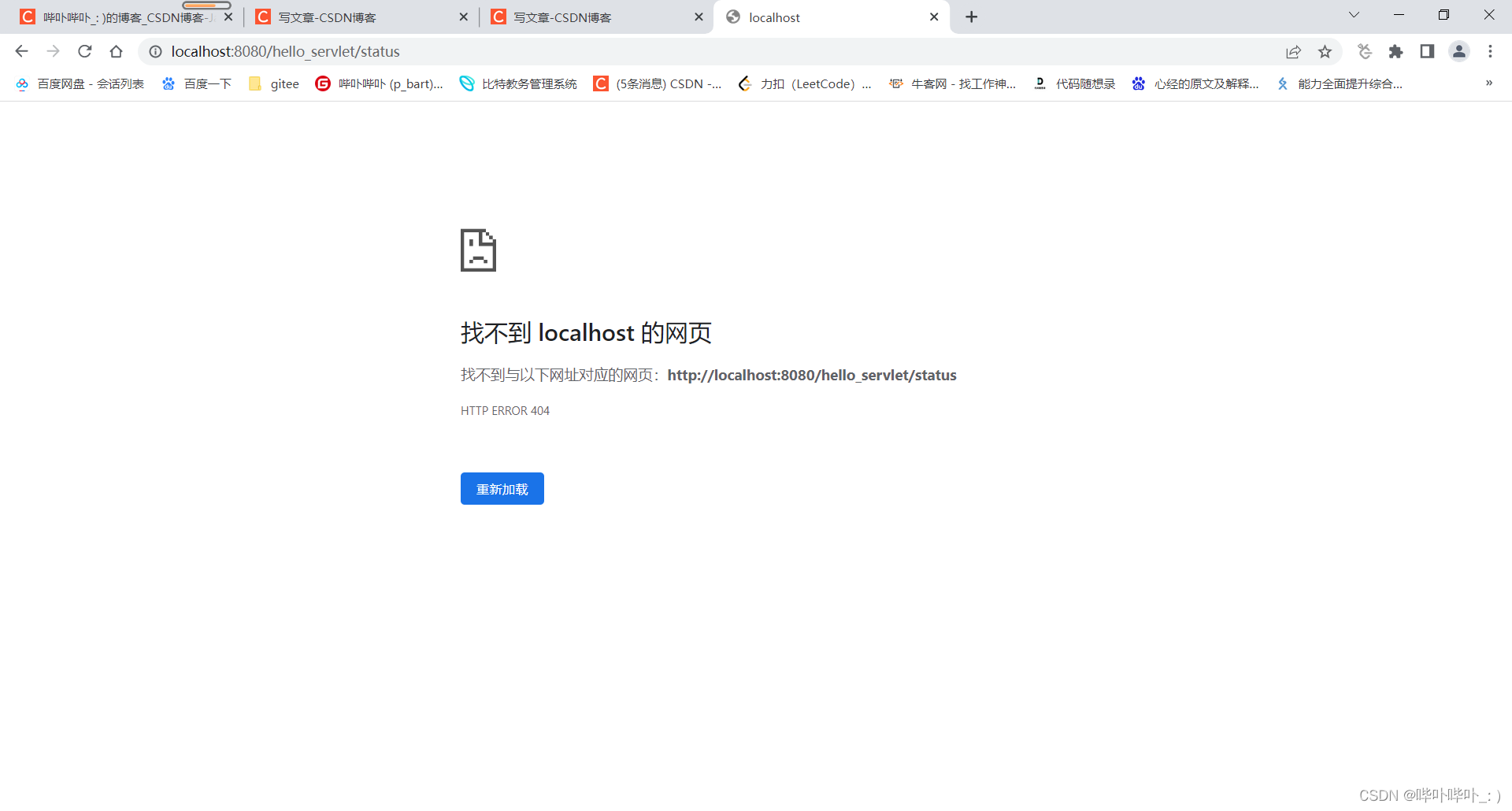Click the home icon in the toolbar
This screenshot has height=811, width=1512.
click(x=116, y=51)
